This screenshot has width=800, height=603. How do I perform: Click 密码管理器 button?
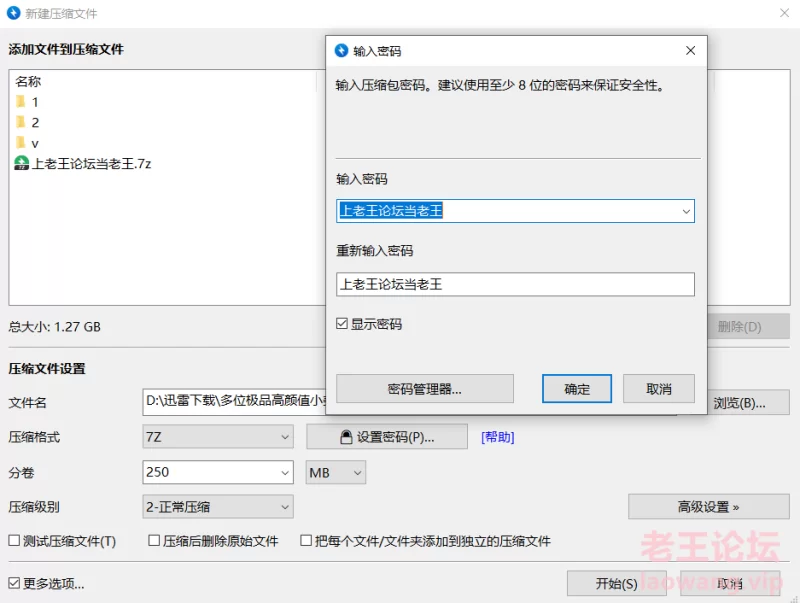pyautogui.click(x=424, y=389)
